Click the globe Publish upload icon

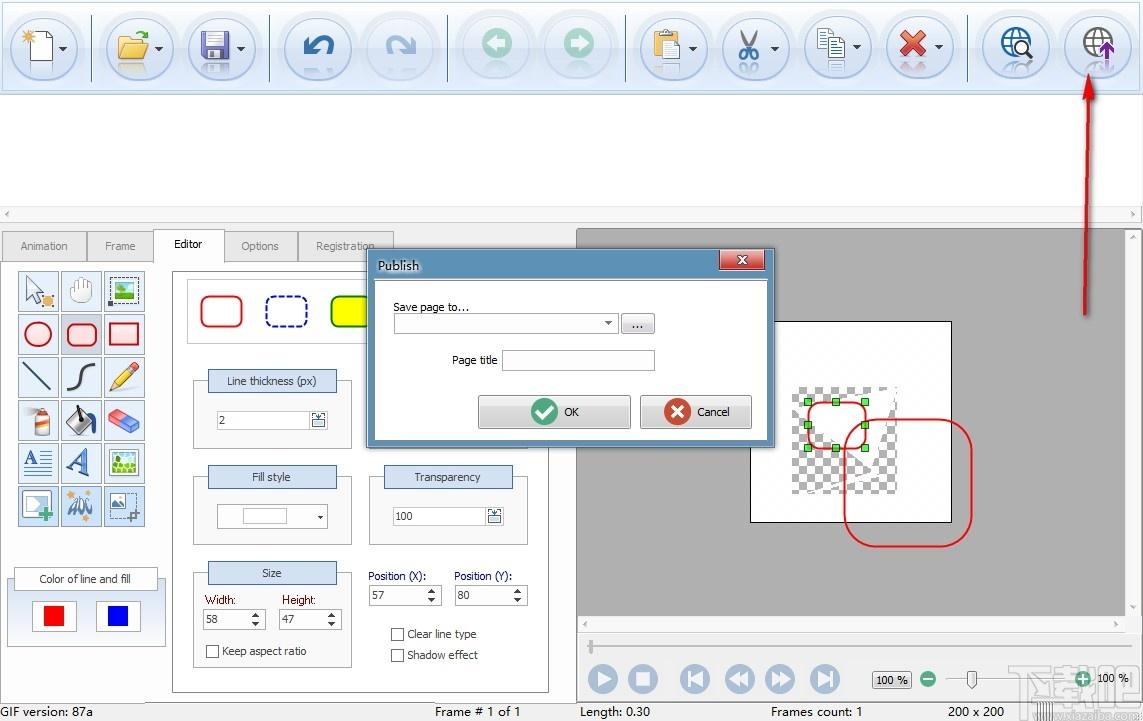point(1098,45)
